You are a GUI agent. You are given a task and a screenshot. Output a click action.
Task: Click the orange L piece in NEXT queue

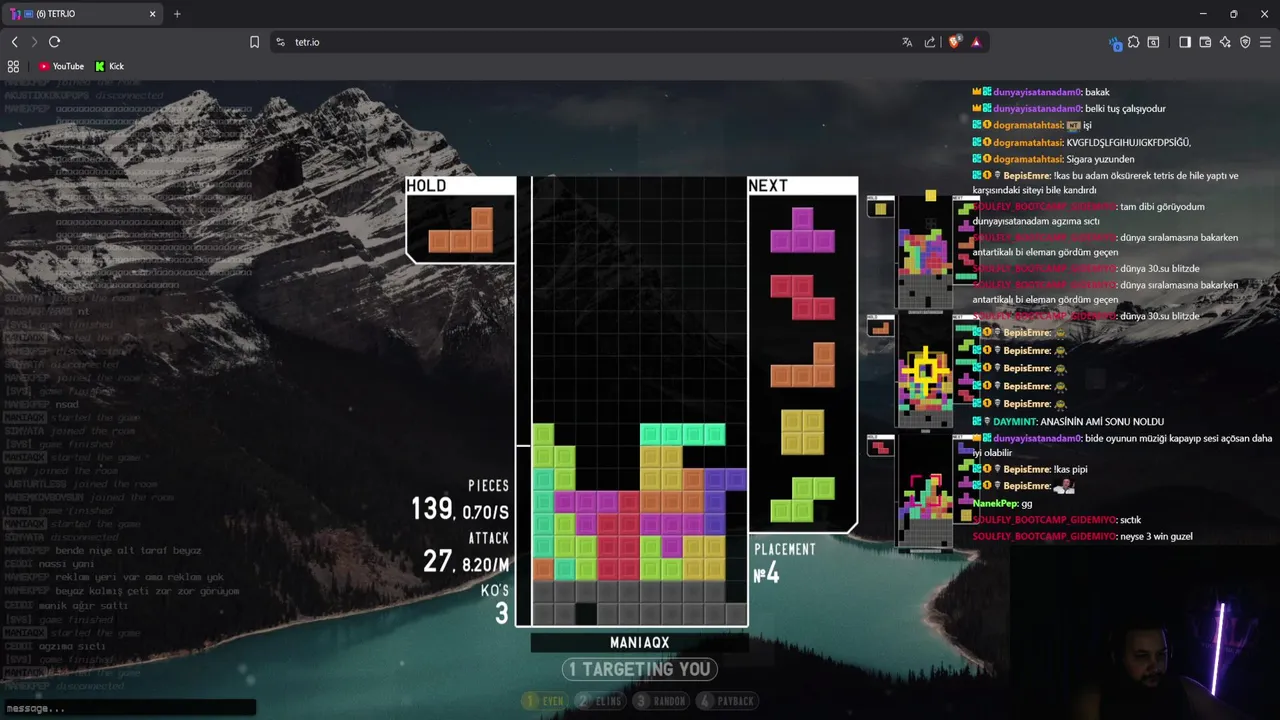click(802, 365)
